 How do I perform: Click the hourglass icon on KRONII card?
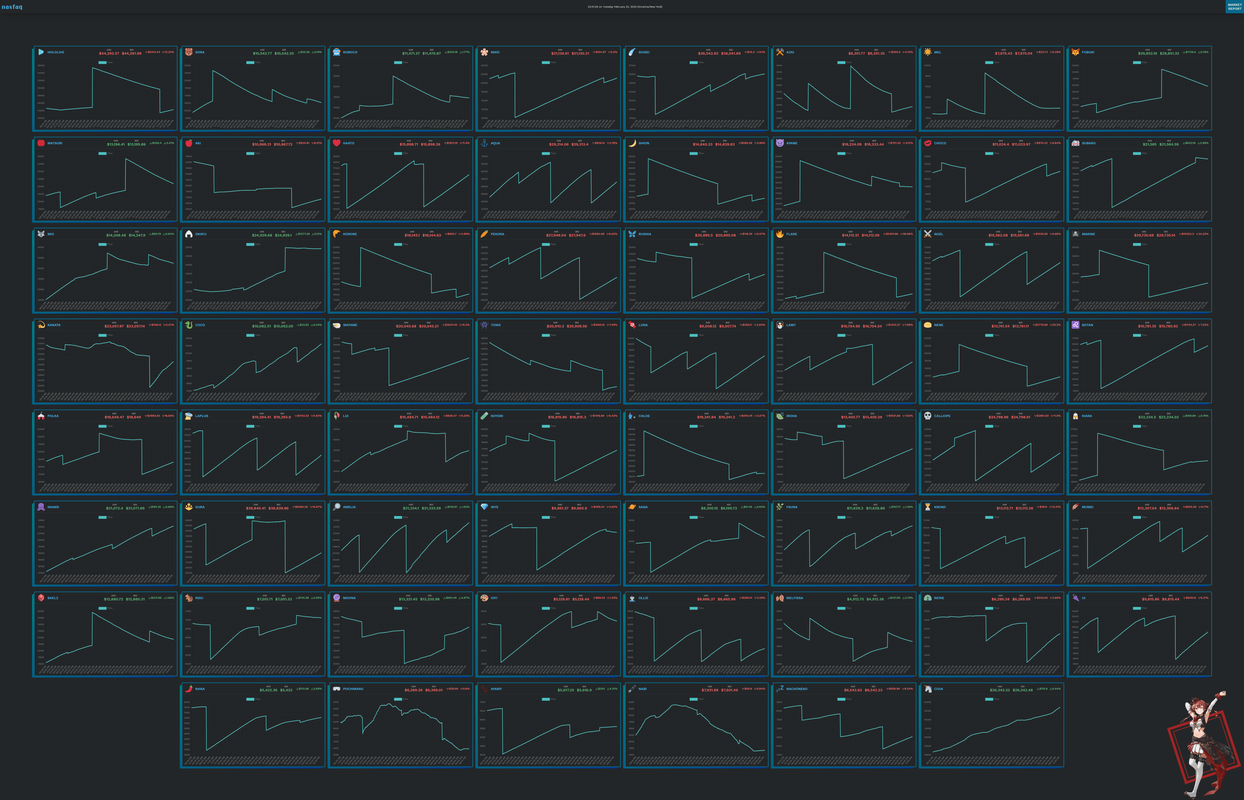pyautogui.click(x=928, y=507)
